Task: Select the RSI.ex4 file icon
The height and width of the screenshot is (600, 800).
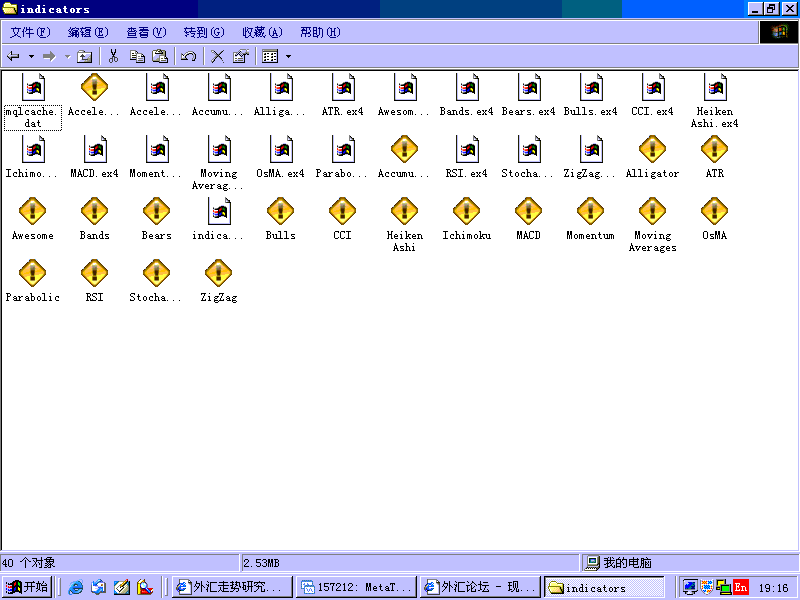Action: (x=467, y=149)
